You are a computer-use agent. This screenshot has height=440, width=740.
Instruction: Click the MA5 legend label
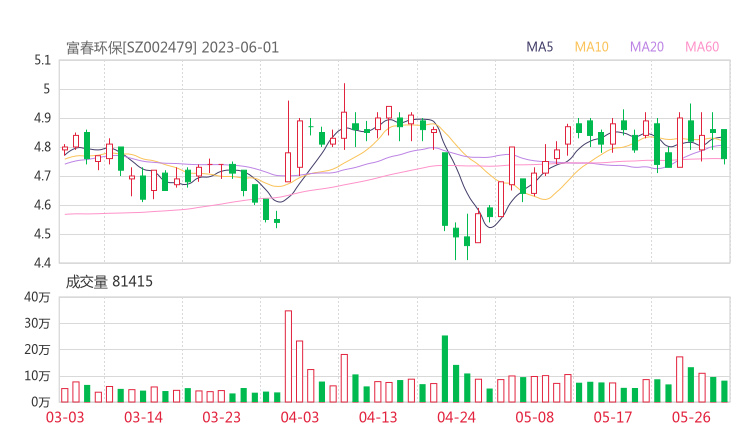point(539,47)
